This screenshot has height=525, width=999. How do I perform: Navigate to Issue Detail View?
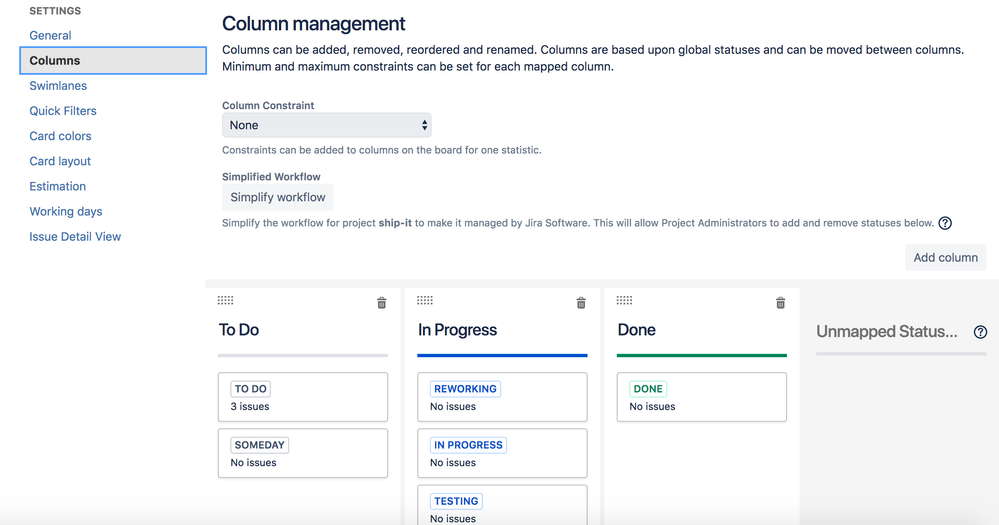[75, 237]
